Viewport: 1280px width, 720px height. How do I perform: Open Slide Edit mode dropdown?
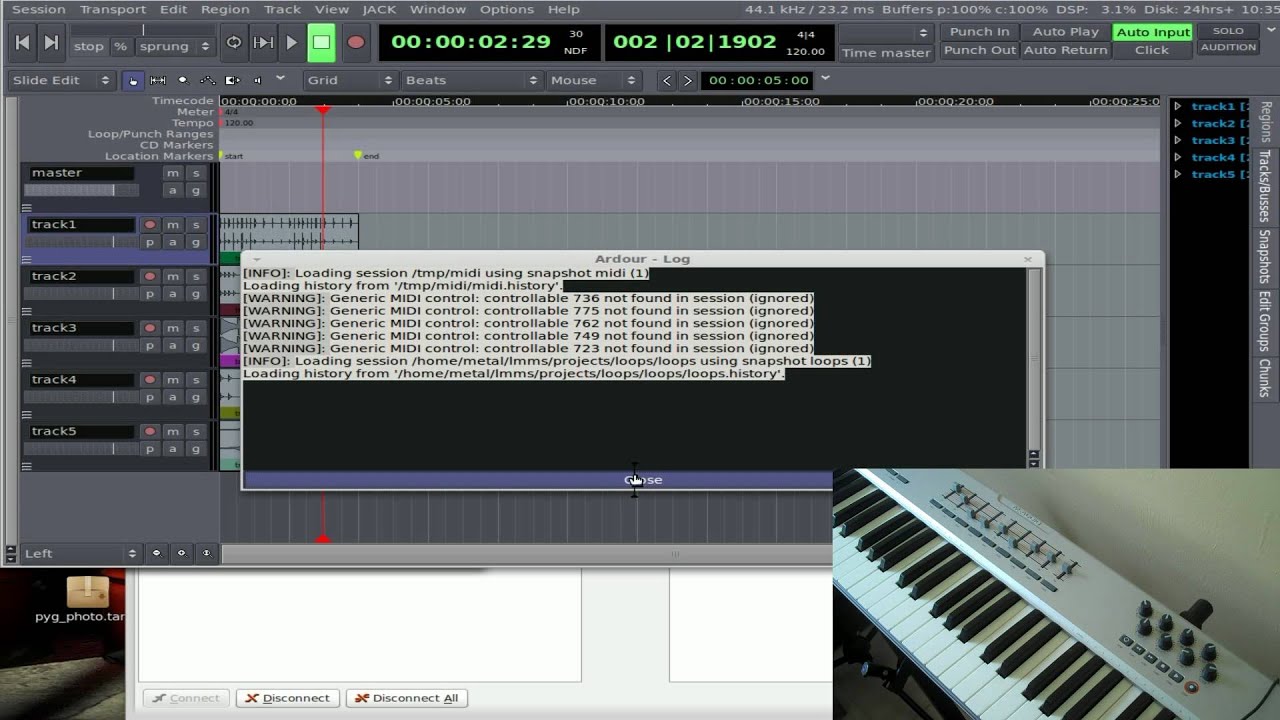click(62, 80)
